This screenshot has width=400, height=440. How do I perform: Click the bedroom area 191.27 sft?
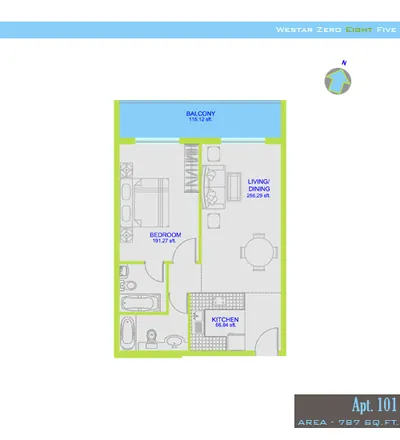coord(164,241)
